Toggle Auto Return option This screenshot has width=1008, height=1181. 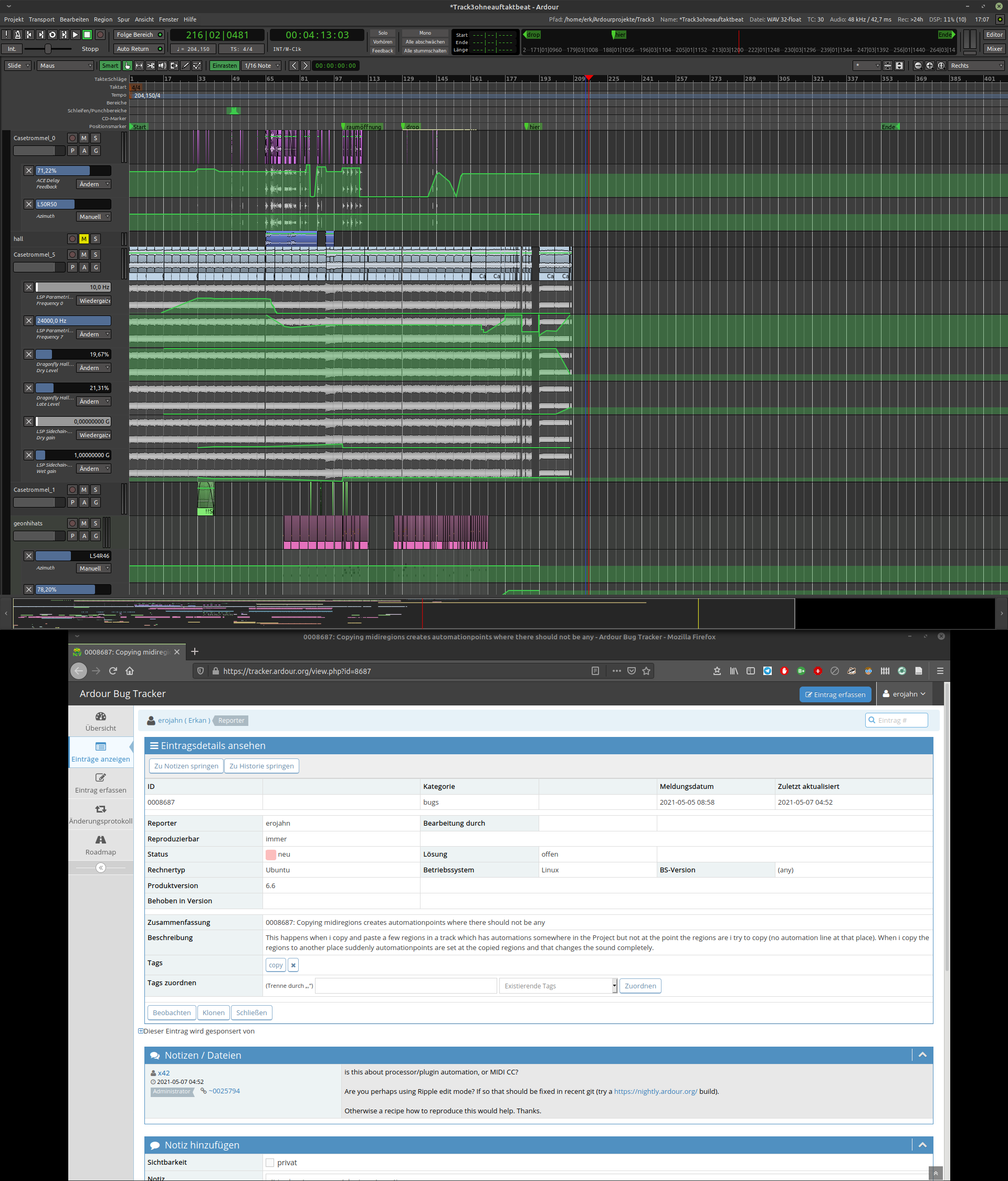[139, 49]
